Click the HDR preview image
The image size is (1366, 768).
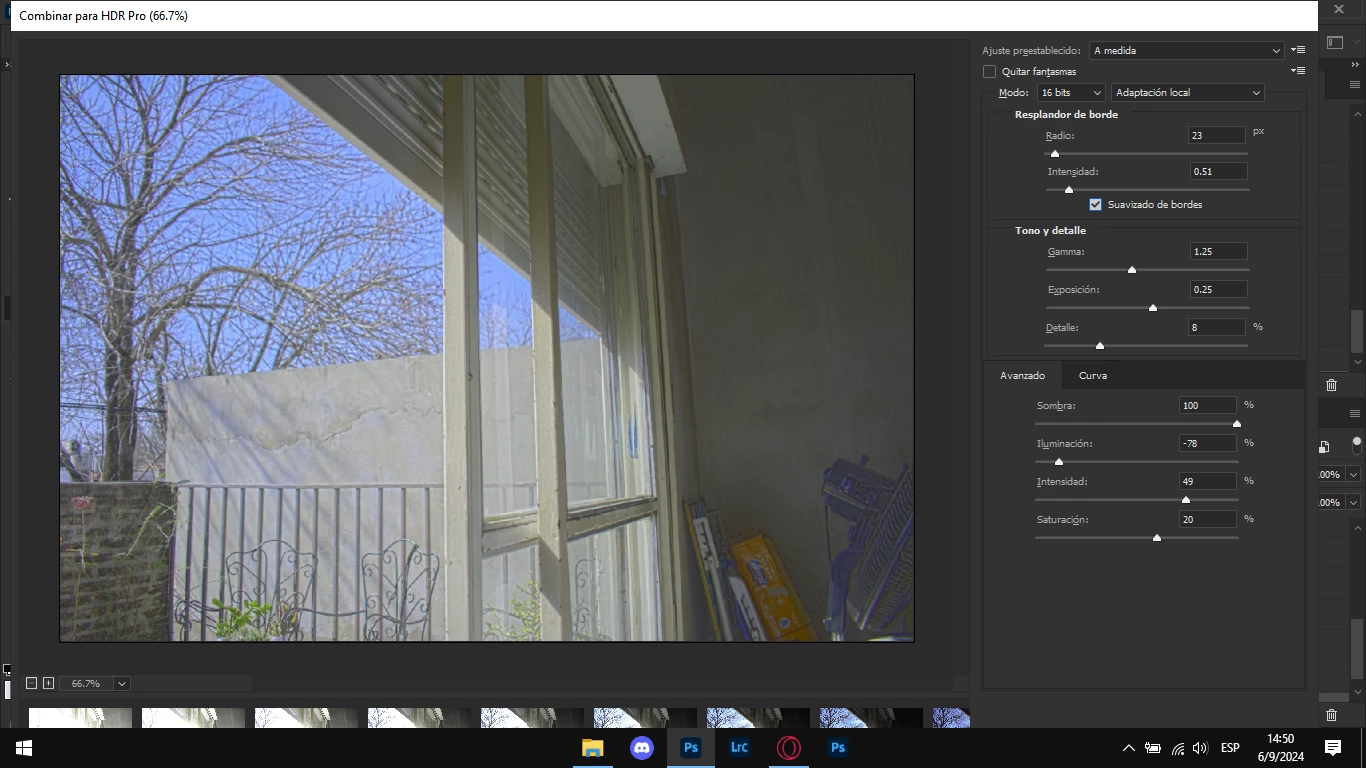tap(487, 358)
